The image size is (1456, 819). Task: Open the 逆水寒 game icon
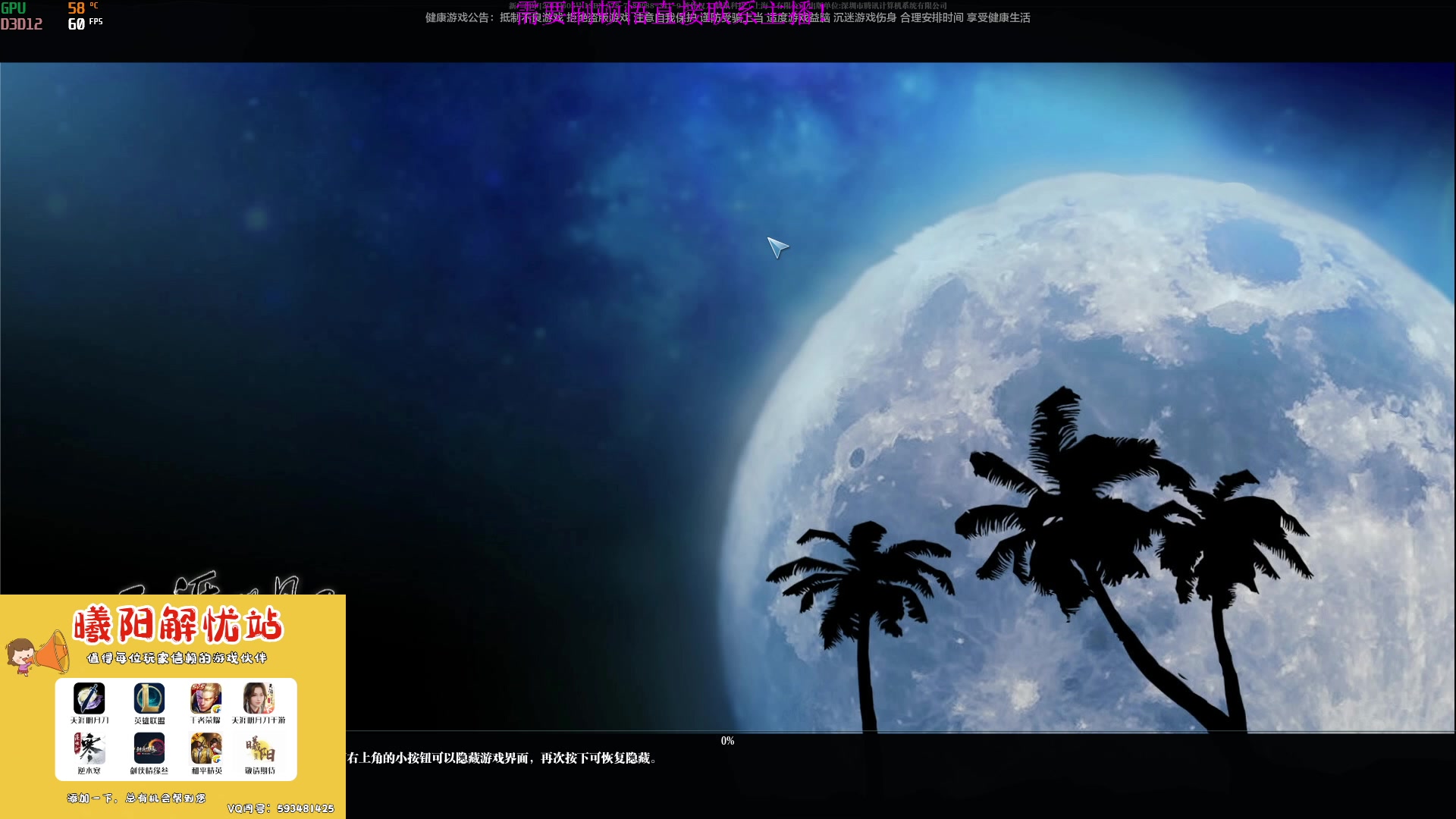tap(91, 749)
